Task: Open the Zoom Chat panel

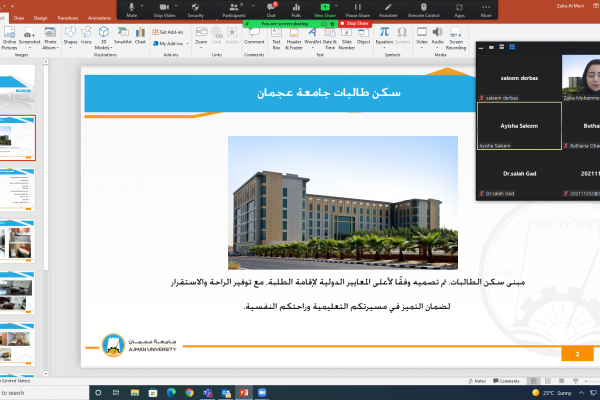Action: 272,9
